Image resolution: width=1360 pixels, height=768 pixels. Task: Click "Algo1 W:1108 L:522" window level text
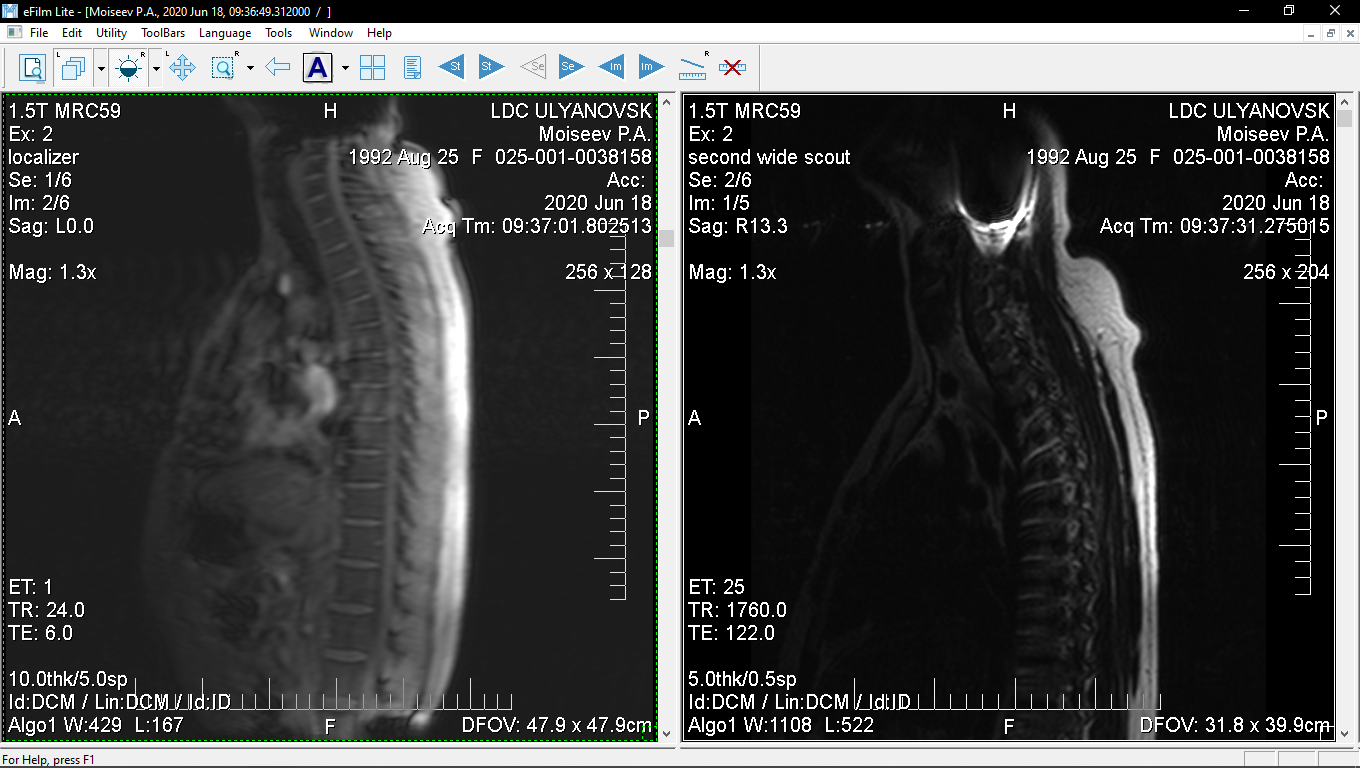[781, 725]
